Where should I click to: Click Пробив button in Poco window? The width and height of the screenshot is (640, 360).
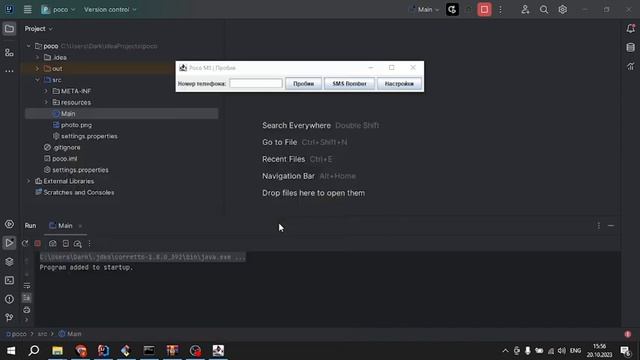point(303,84)
